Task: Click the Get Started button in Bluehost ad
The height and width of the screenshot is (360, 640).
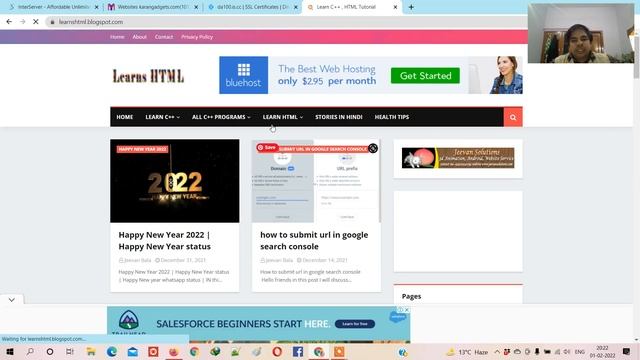Action: tap(425, 76)
